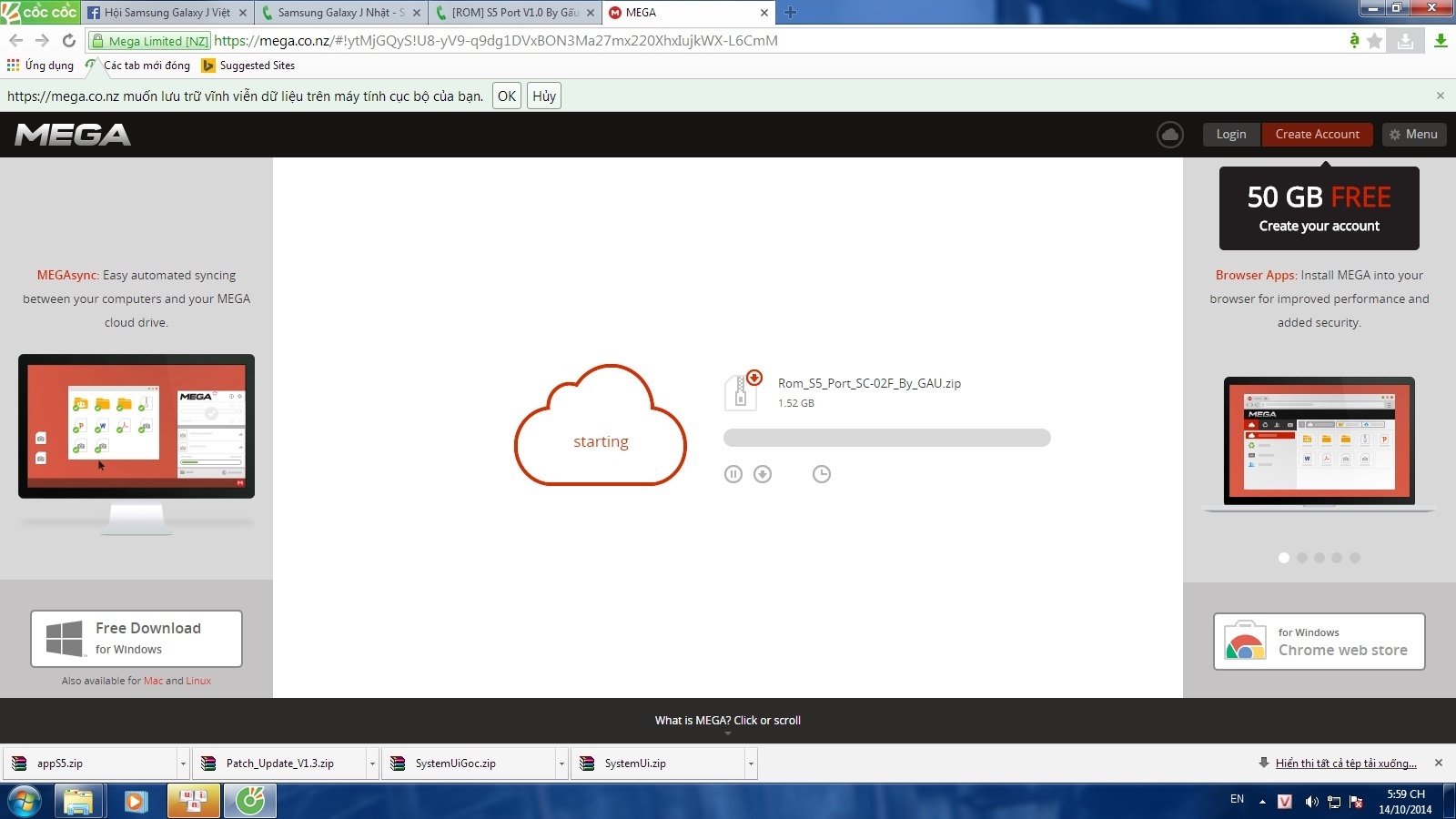
Task: Open the MEGA Menu
Action: click(x=1413, y=135)
